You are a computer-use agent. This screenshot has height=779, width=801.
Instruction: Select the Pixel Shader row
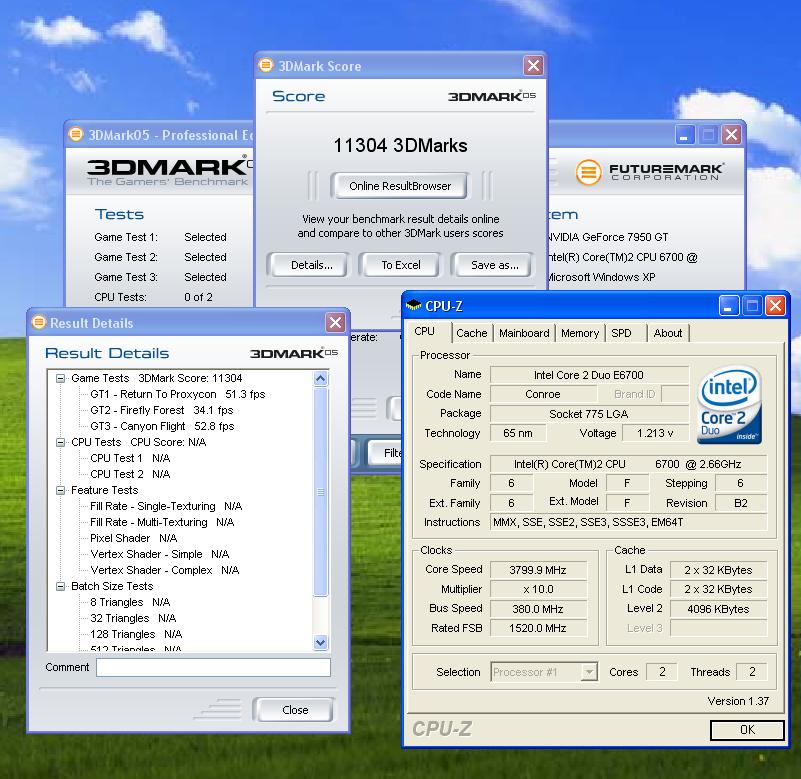(133, 538)
